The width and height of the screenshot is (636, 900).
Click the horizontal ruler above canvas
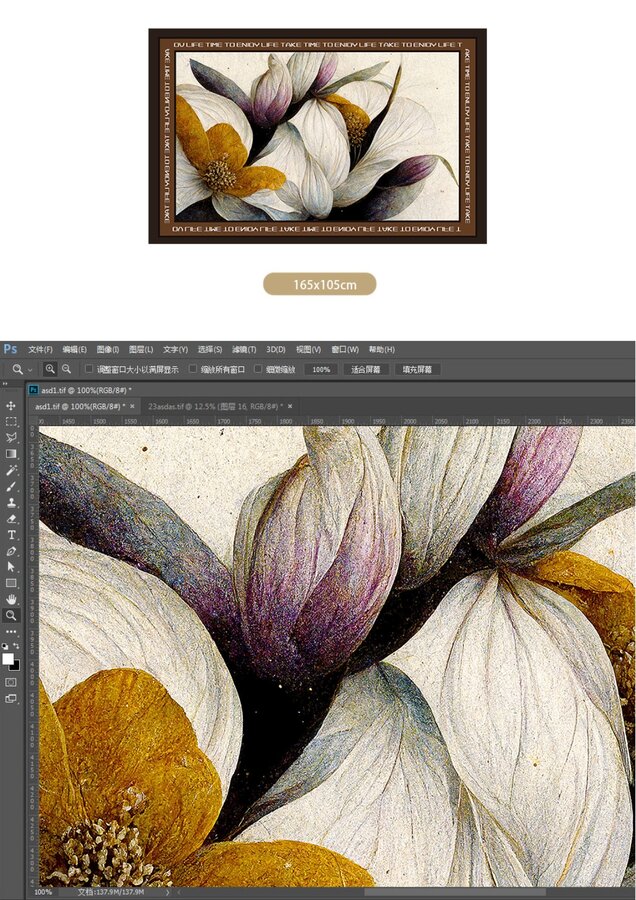tap(336, 421)
